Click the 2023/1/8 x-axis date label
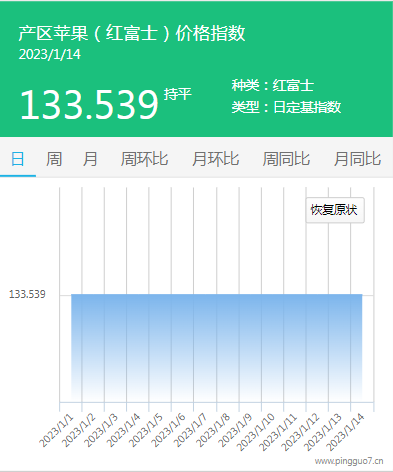The height and width of the screenshot is (472, 393). pyautogui.click(x=213, y=430)
